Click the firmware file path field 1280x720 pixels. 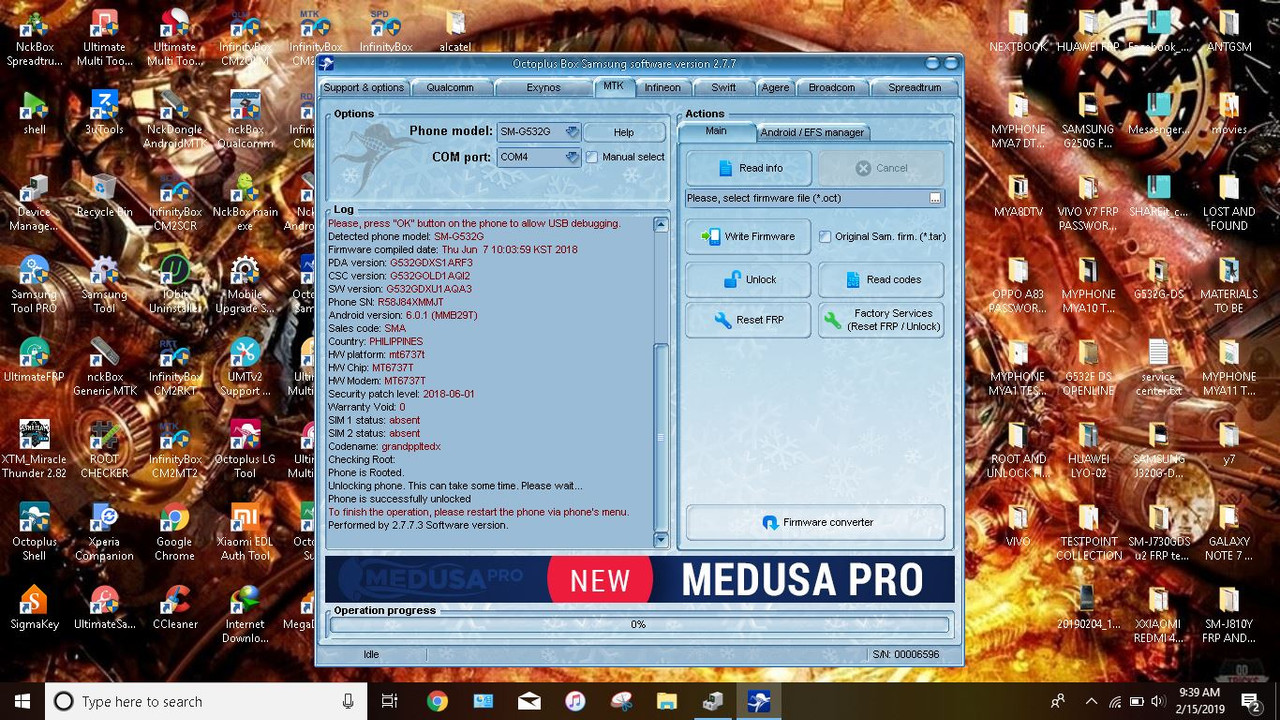click(807, 198)
